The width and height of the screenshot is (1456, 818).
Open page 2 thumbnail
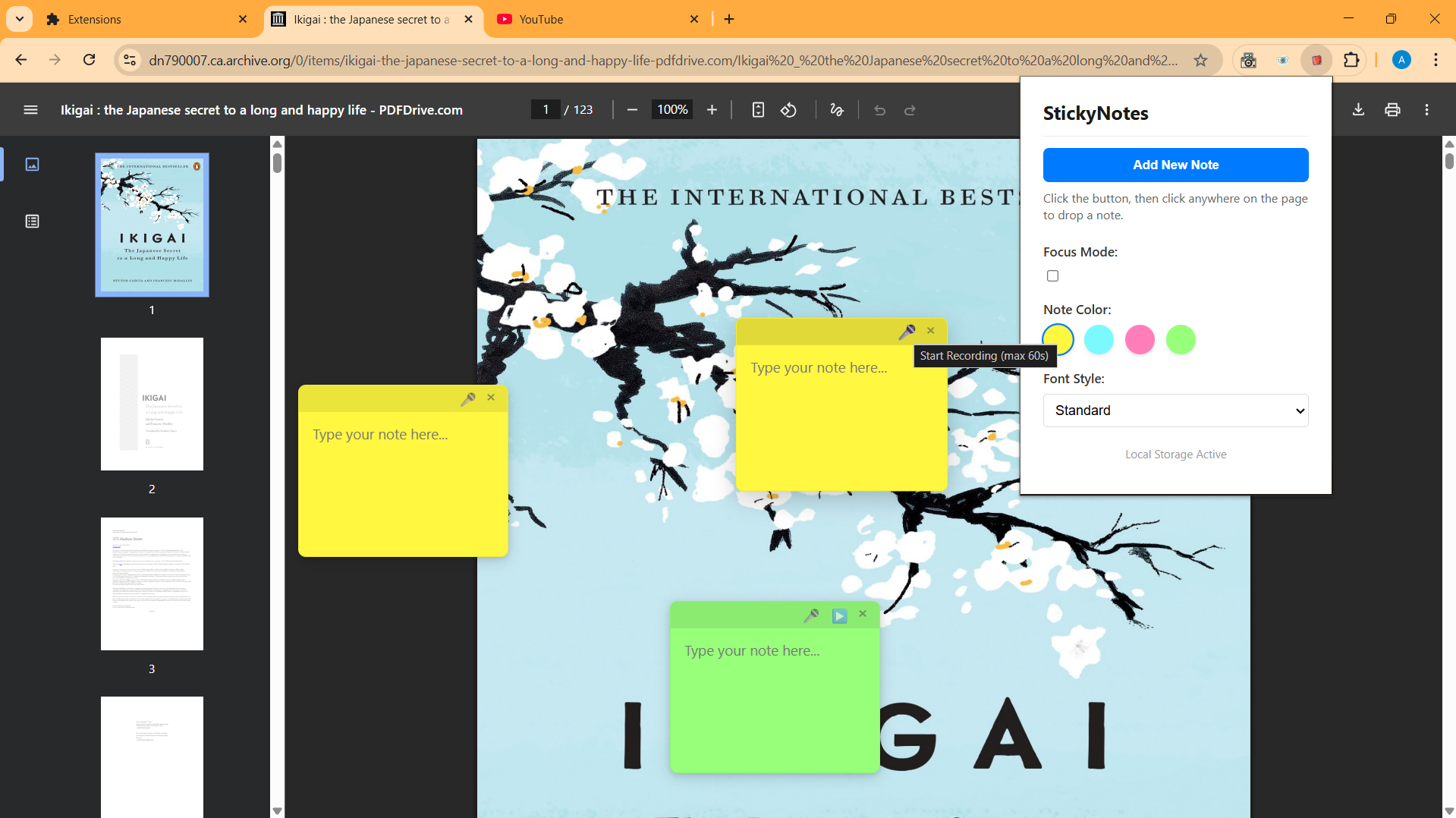[152, 404]
